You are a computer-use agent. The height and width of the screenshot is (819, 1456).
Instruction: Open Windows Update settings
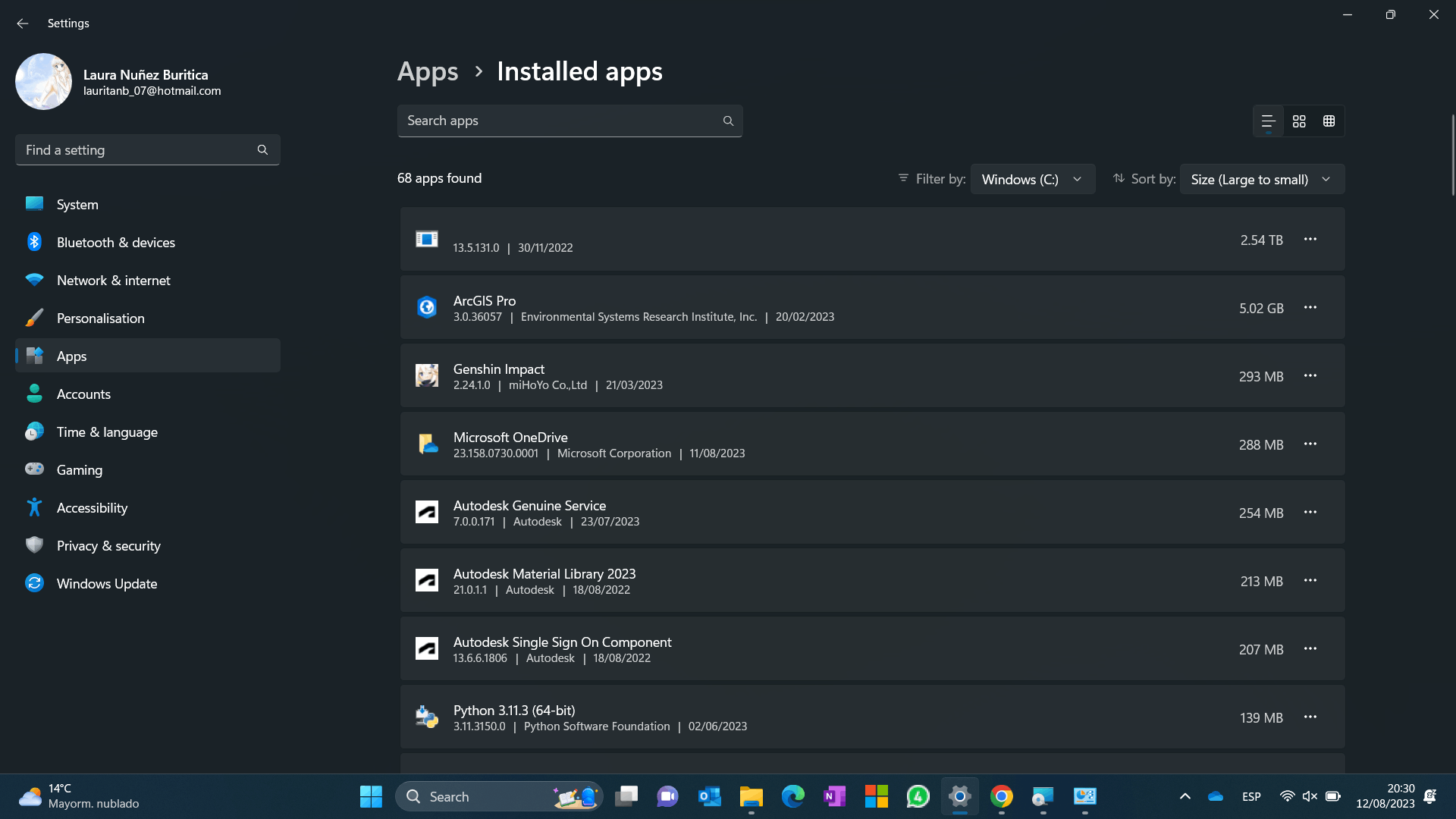[x=107, y=584]
